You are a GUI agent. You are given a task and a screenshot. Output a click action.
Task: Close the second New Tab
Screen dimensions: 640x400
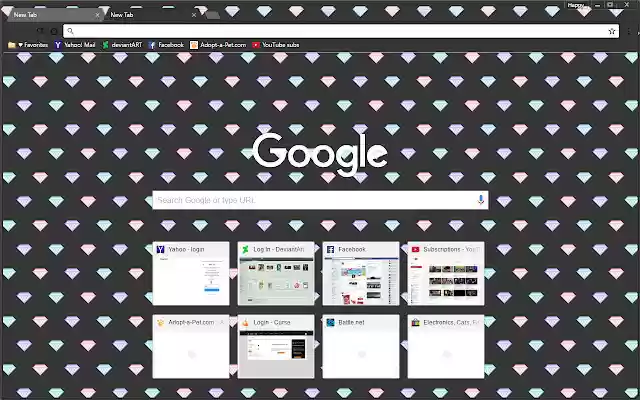[194, 15]
